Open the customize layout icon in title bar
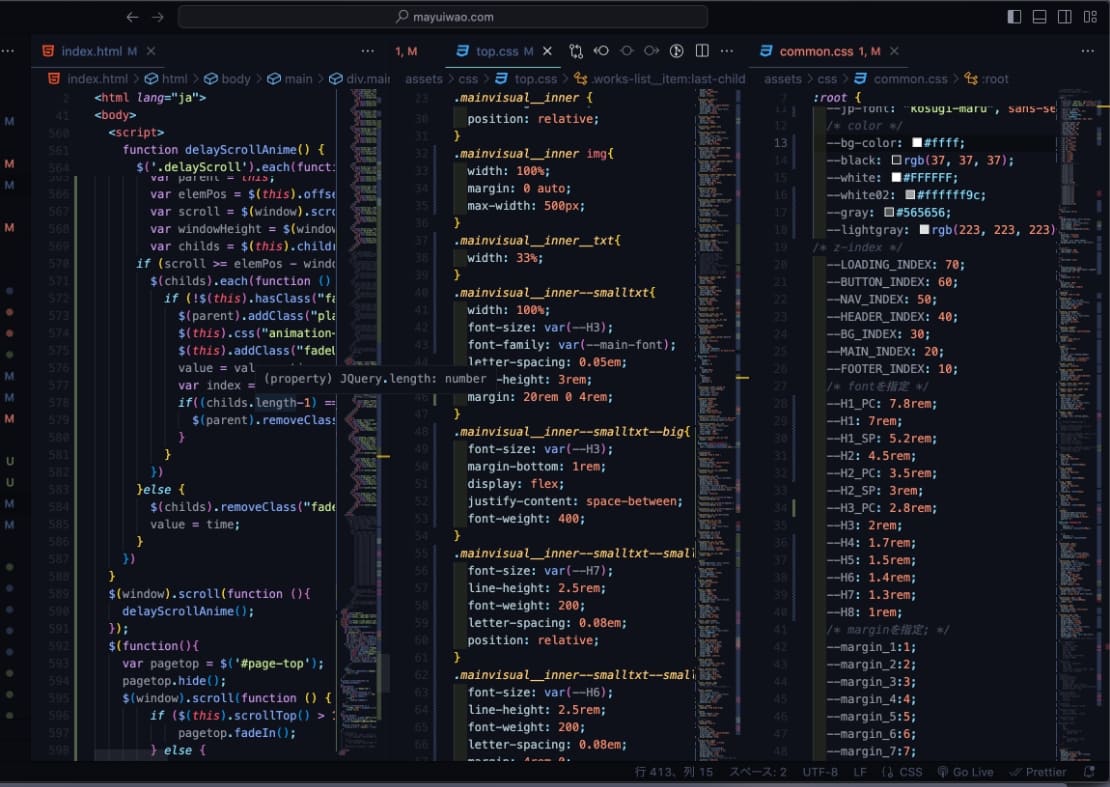The width and height of the screenshot is (1110, 787). pos(1091,17)
